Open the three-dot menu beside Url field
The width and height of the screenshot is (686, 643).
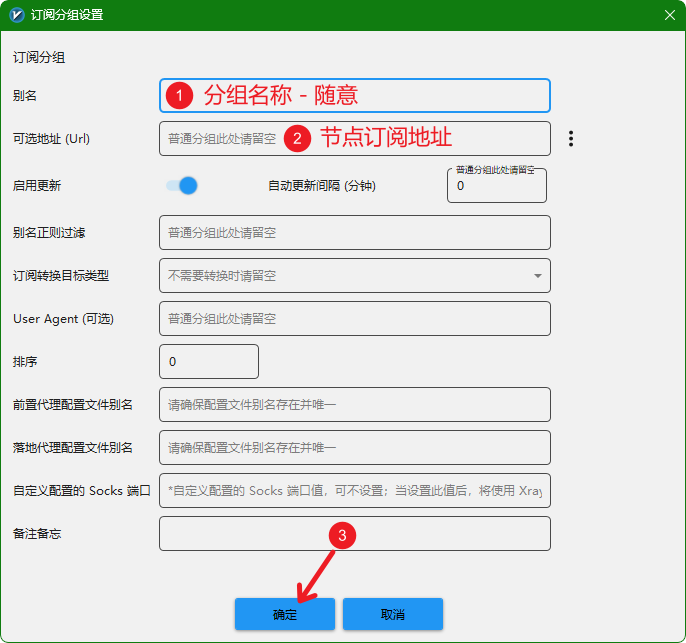(x=571, y=139)
